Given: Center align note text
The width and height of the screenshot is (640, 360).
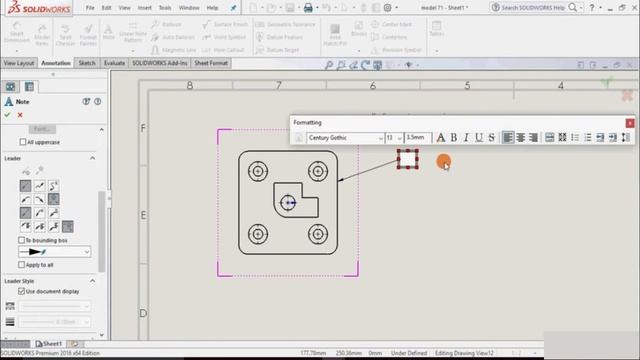Looking at the screenshot, I should tap(520, 138).
